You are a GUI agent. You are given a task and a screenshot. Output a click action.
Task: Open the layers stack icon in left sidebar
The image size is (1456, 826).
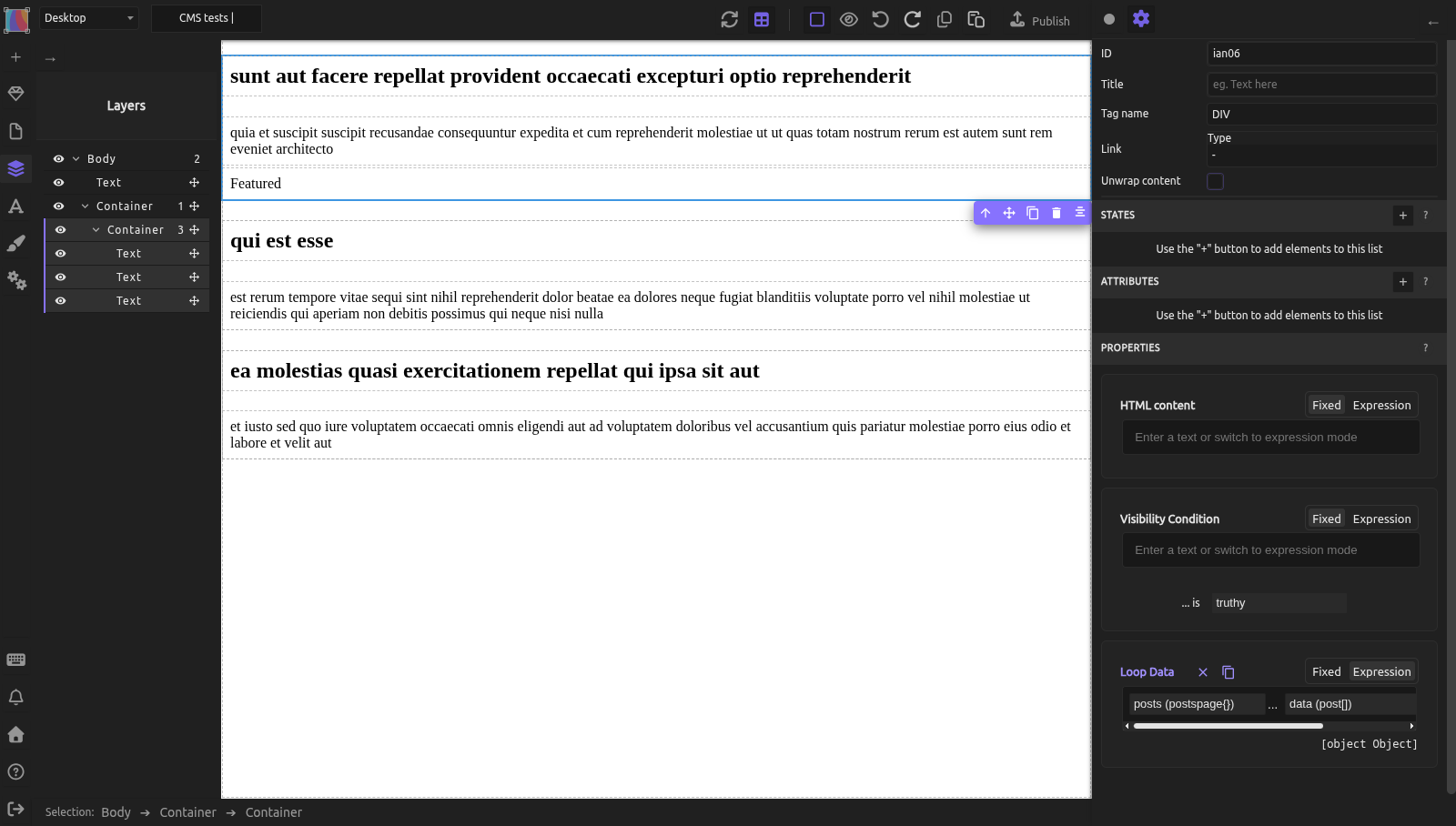(x=15, y=168)
